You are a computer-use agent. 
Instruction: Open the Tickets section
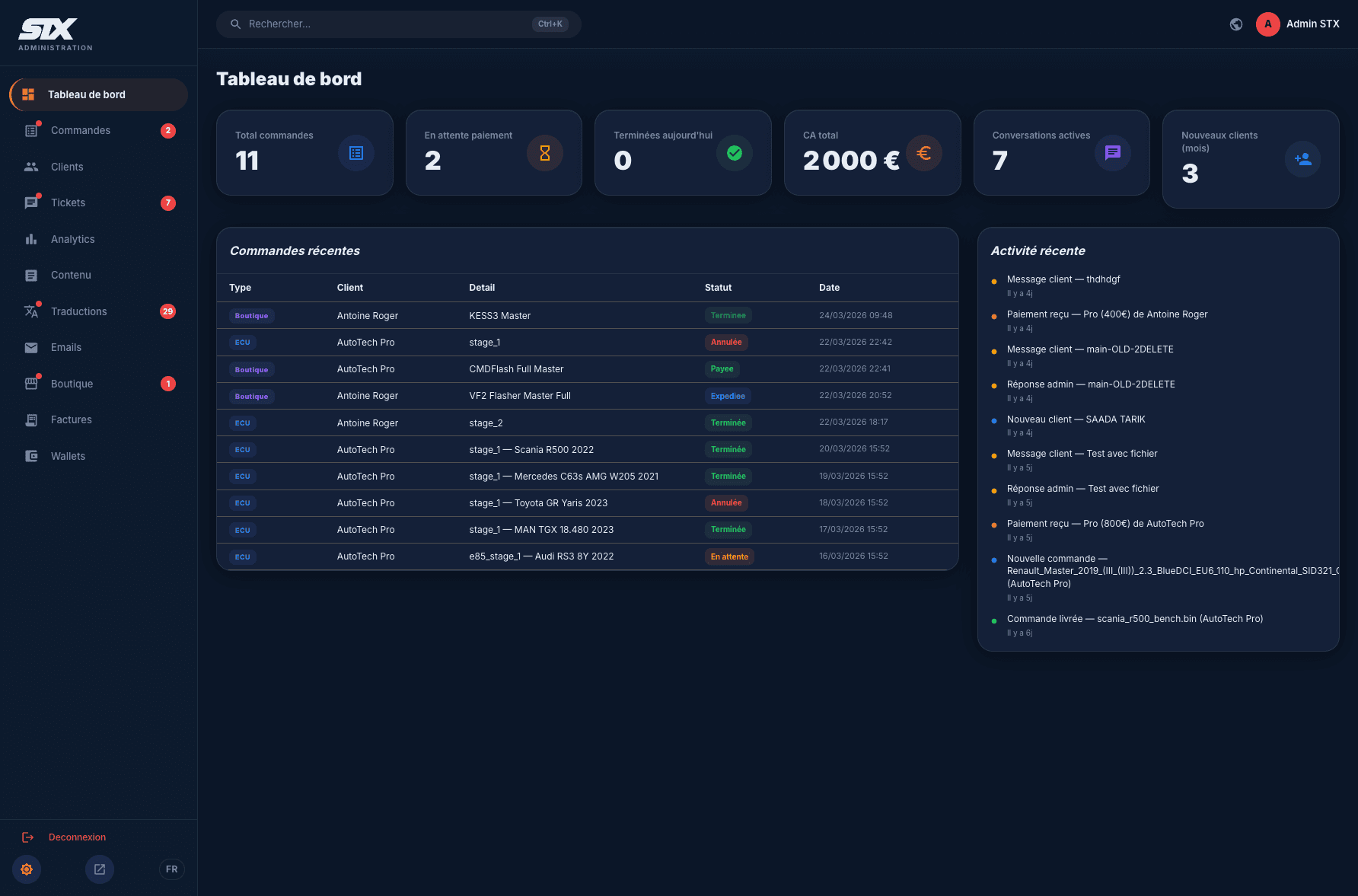pyautogui.click(x=99, y=203)
